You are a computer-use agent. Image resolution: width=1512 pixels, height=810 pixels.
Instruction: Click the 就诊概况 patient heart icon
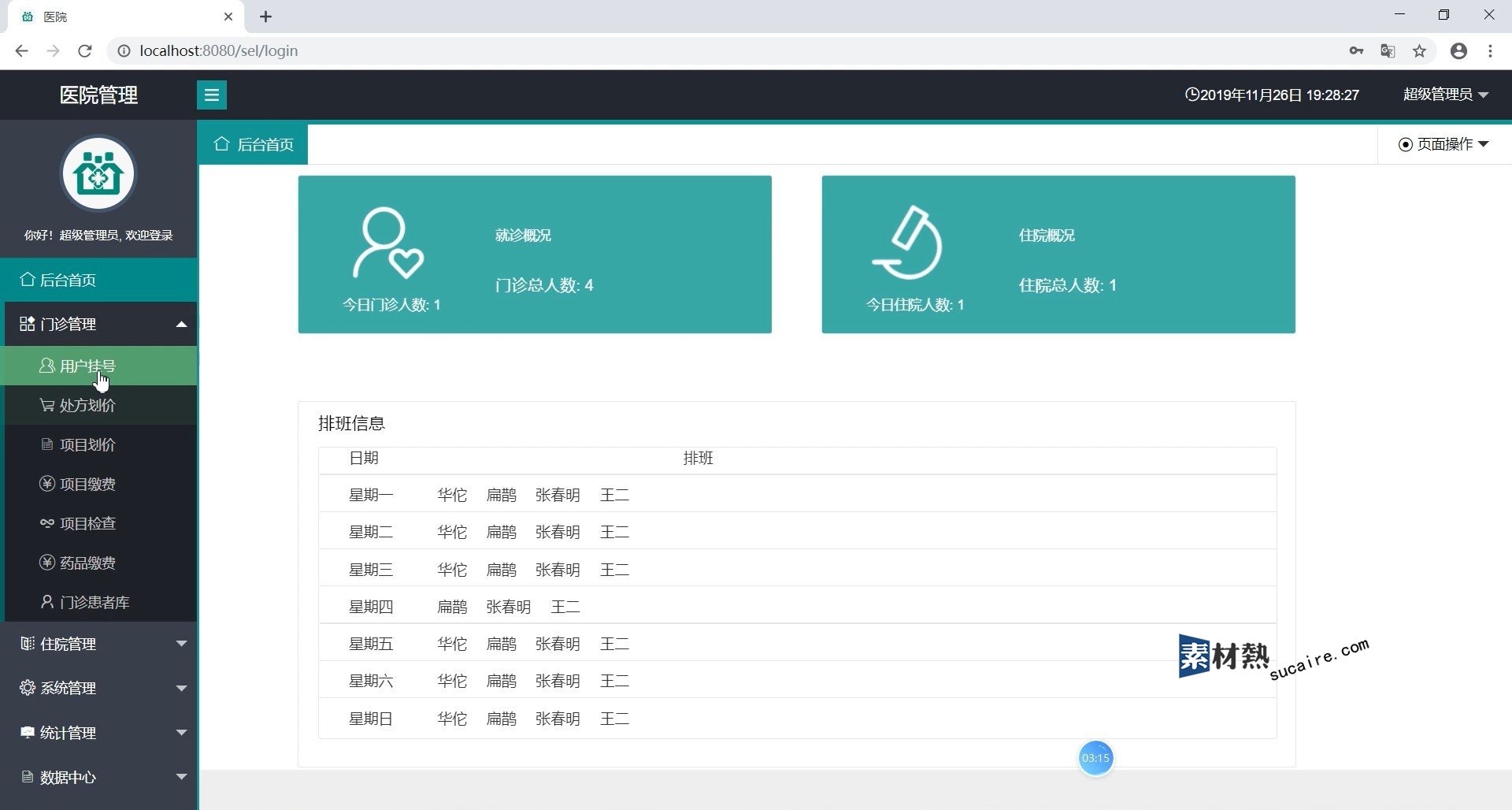pos(388,243)
